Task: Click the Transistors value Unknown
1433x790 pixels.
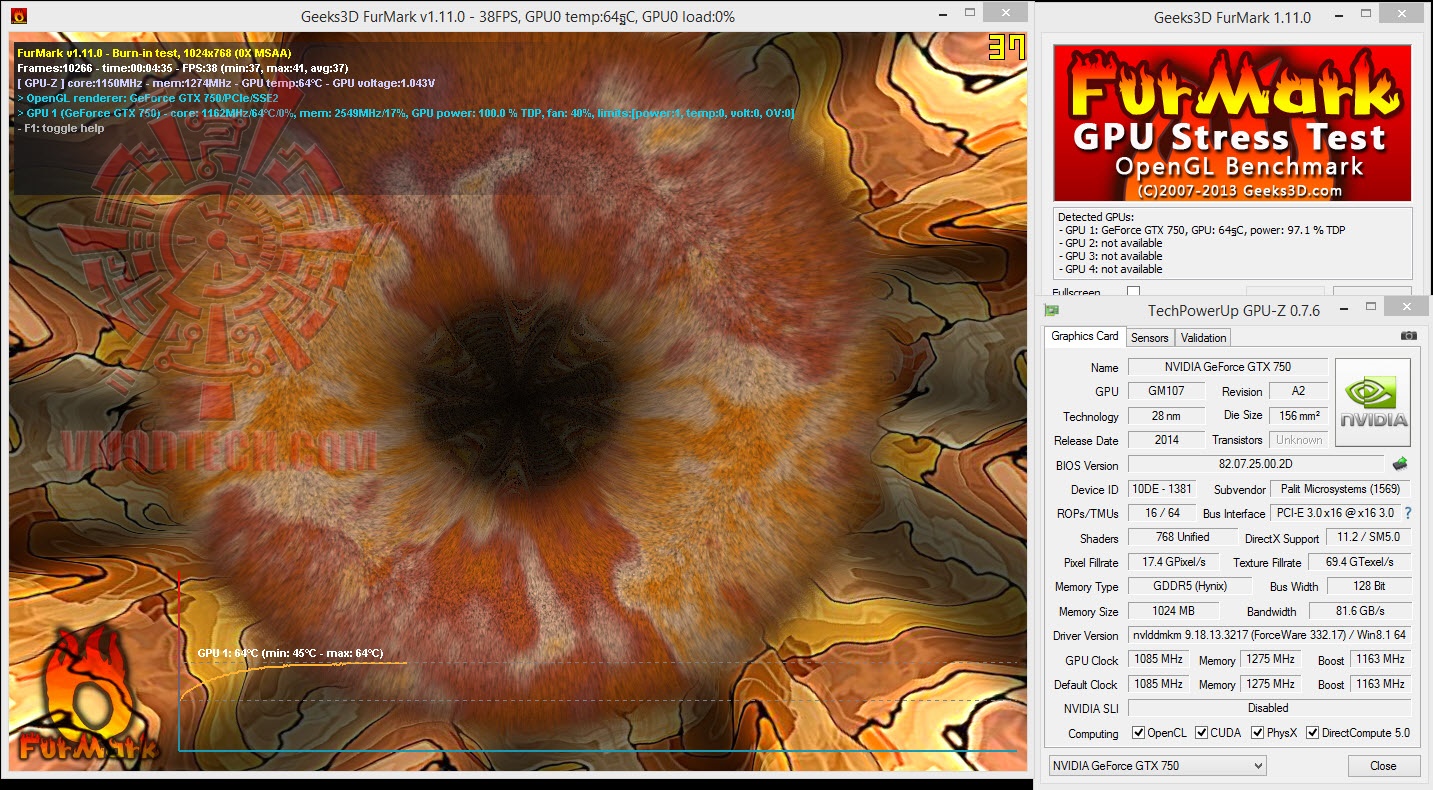Action: tap(1298, 440)
